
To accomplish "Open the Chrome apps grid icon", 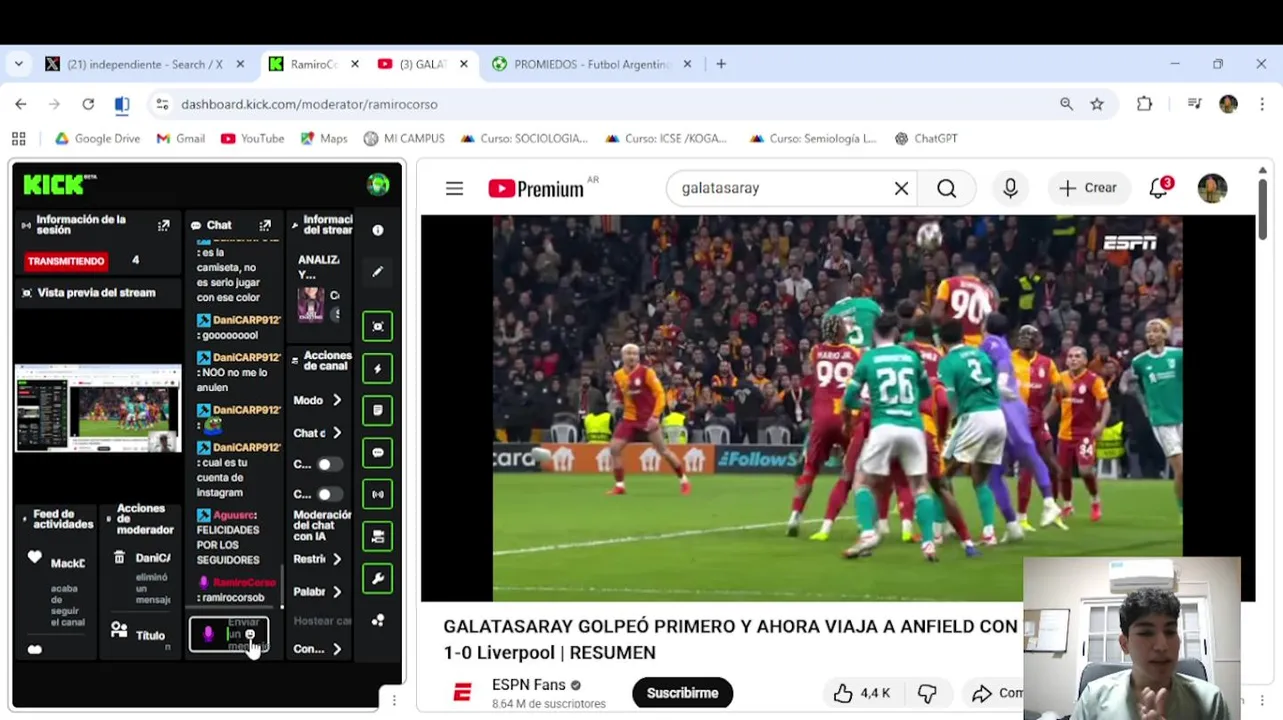I will pos(18,139).
